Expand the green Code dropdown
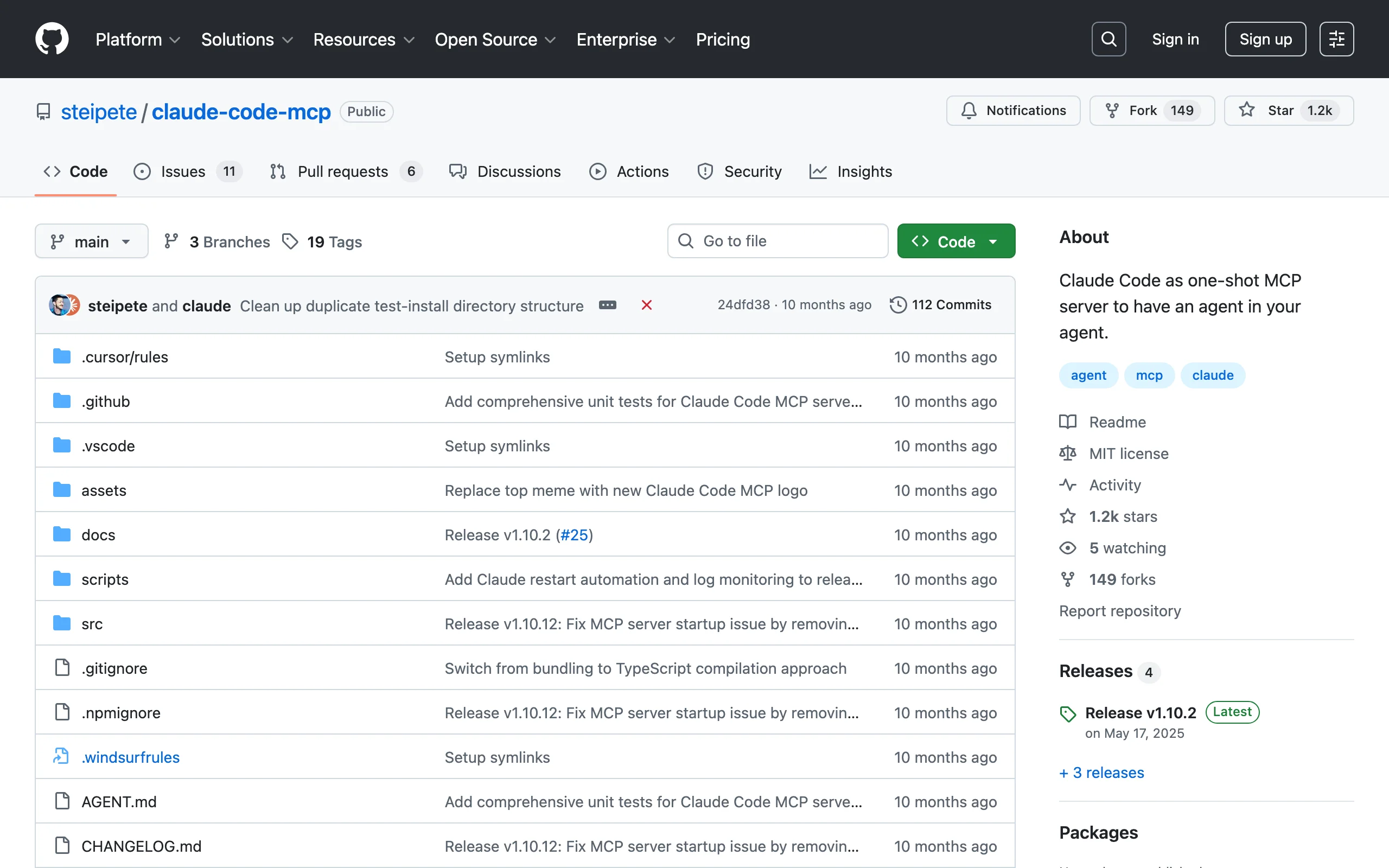The height and width of the screenshot is (868, 1389). [955, 242]
